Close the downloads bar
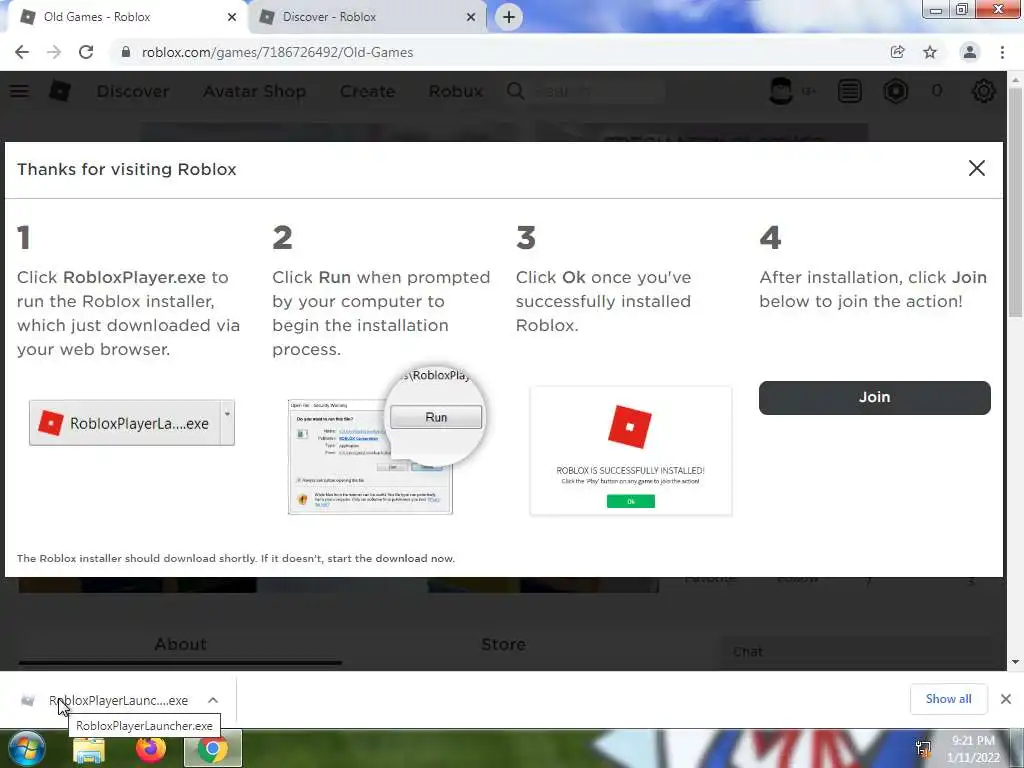 click(x=1006, y=699)
